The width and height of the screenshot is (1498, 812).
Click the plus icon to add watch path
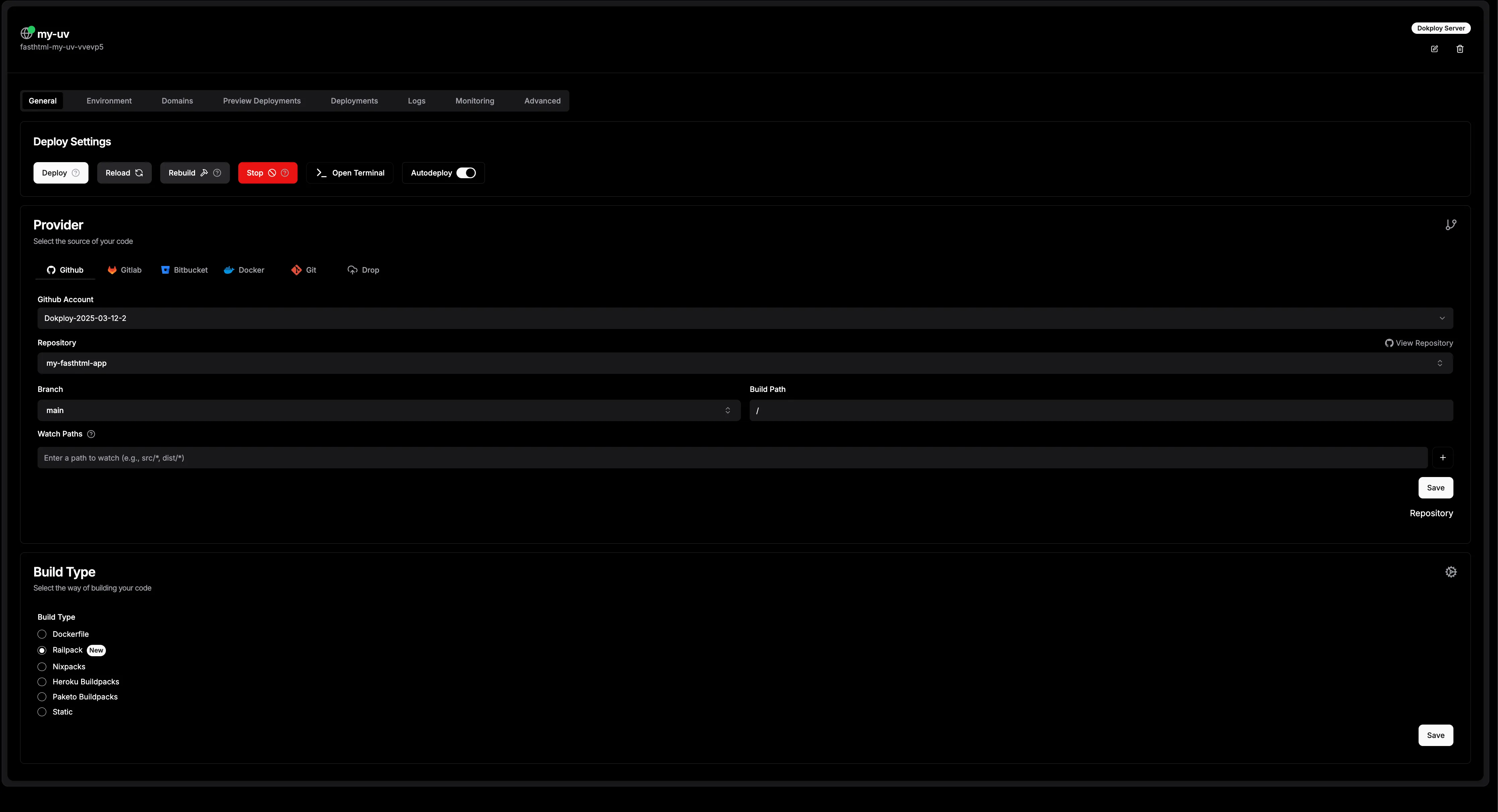(1442, 458)
